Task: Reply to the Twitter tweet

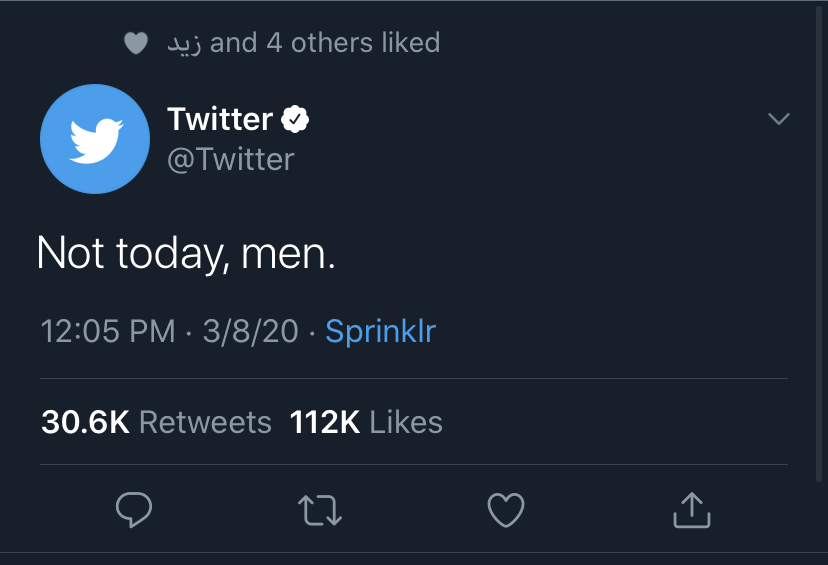Action: tap(134, 511)
